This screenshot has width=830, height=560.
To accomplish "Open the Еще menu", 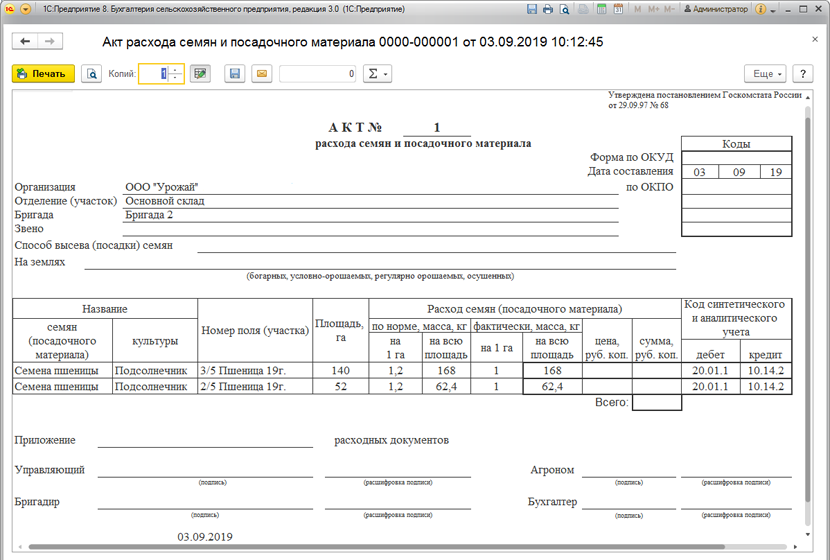I will pyautogui.click(x=765, y=74).
